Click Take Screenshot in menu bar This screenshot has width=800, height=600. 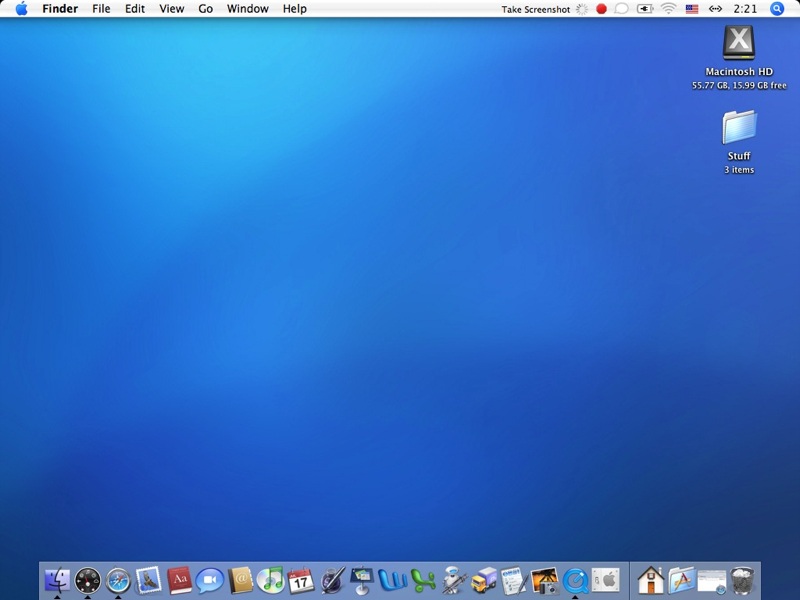point(536,9)
